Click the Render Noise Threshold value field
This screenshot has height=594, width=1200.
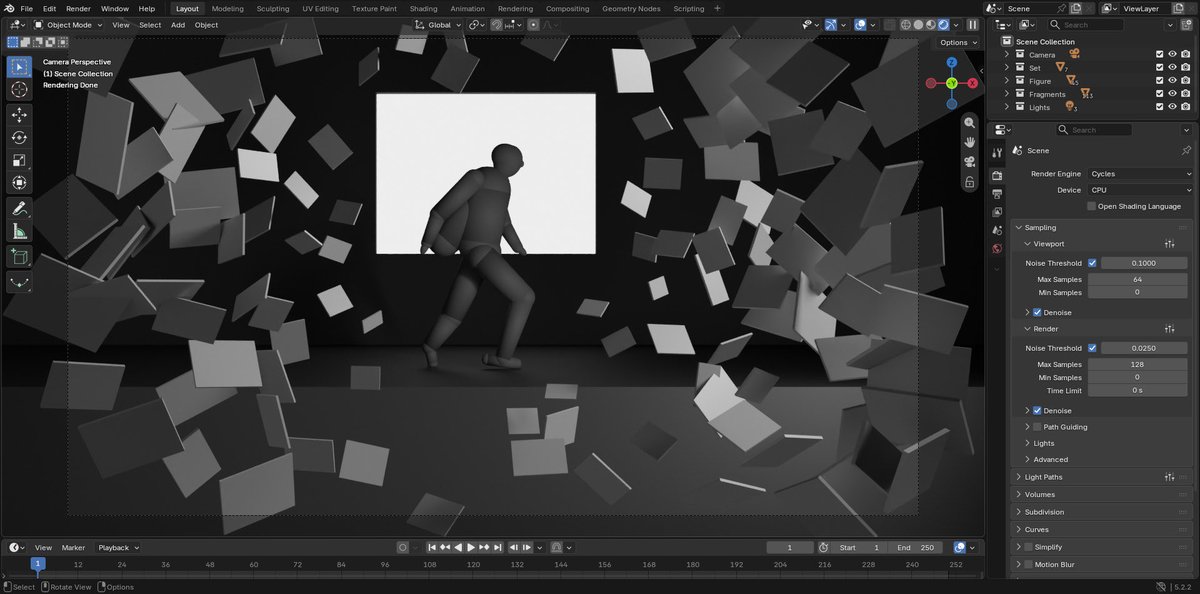tap(1144, 348)
